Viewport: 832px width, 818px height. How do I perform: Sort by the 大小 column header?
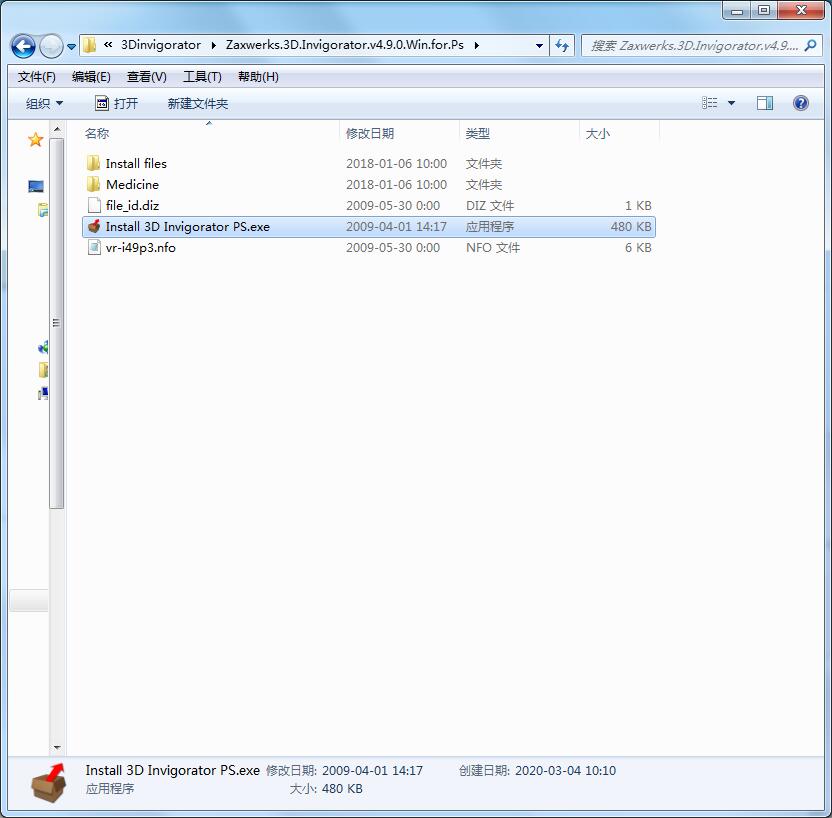coord(619,133)
